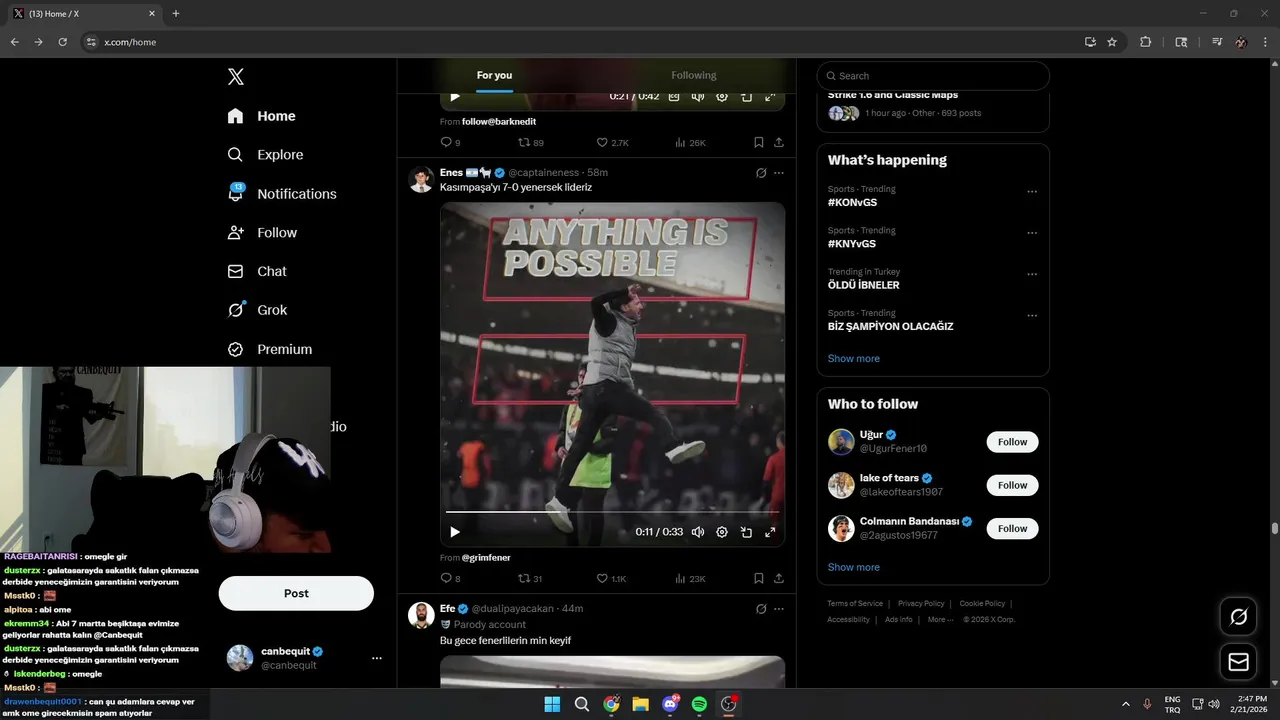Open Grok explain icon on Enes post

tap(761, 173)
